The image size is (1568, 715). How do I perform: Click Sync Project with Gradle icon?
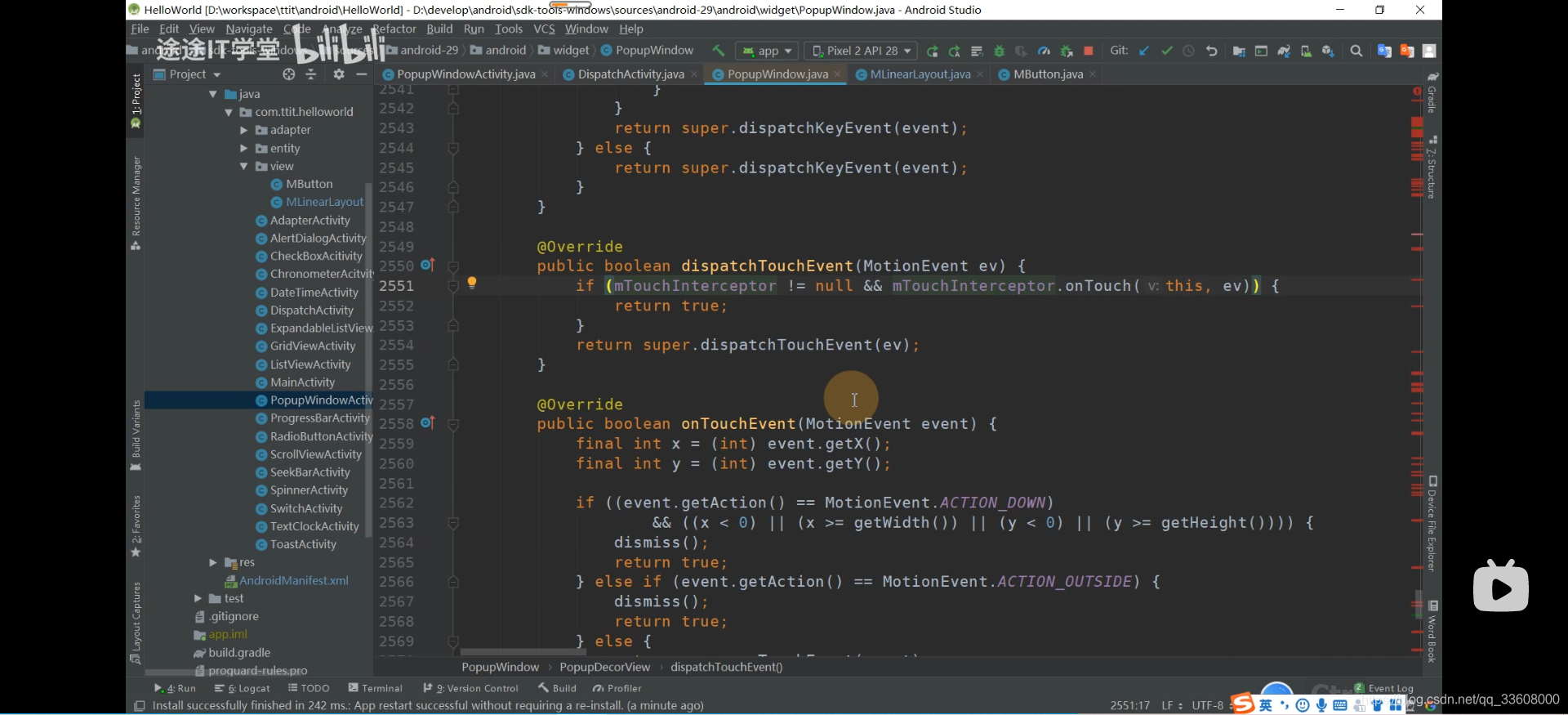(1284, 51)
